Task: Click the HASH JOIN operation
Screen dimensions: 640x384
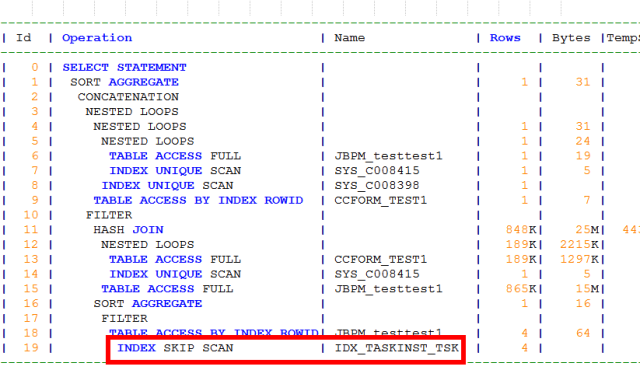Action: click(128, 230)
